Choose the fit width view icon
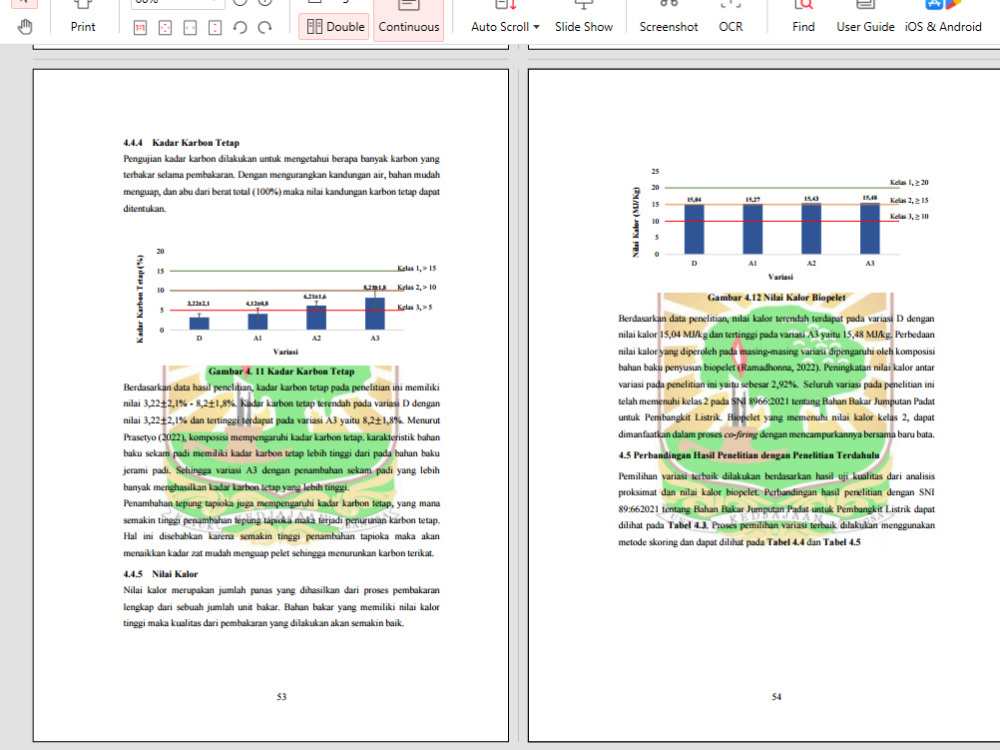The image size is (1000, 750). point(190,27)
